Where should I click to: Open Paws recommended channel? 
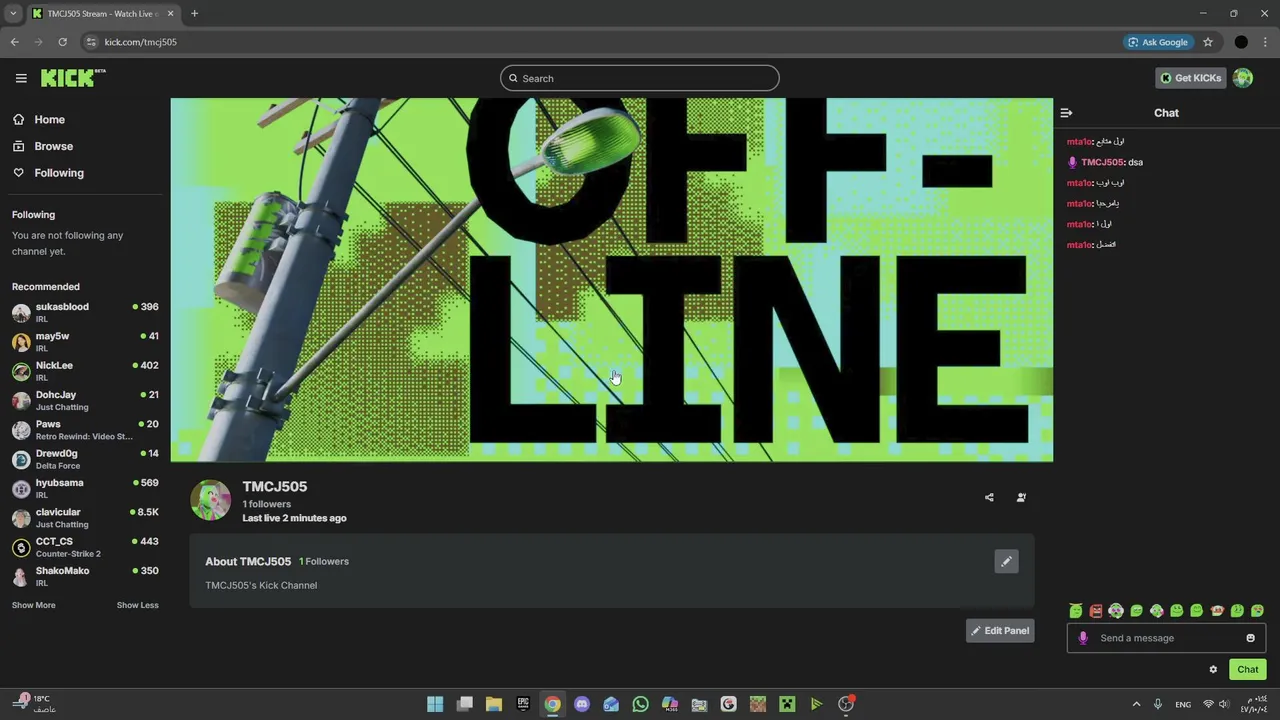click(x=85, y=430)
